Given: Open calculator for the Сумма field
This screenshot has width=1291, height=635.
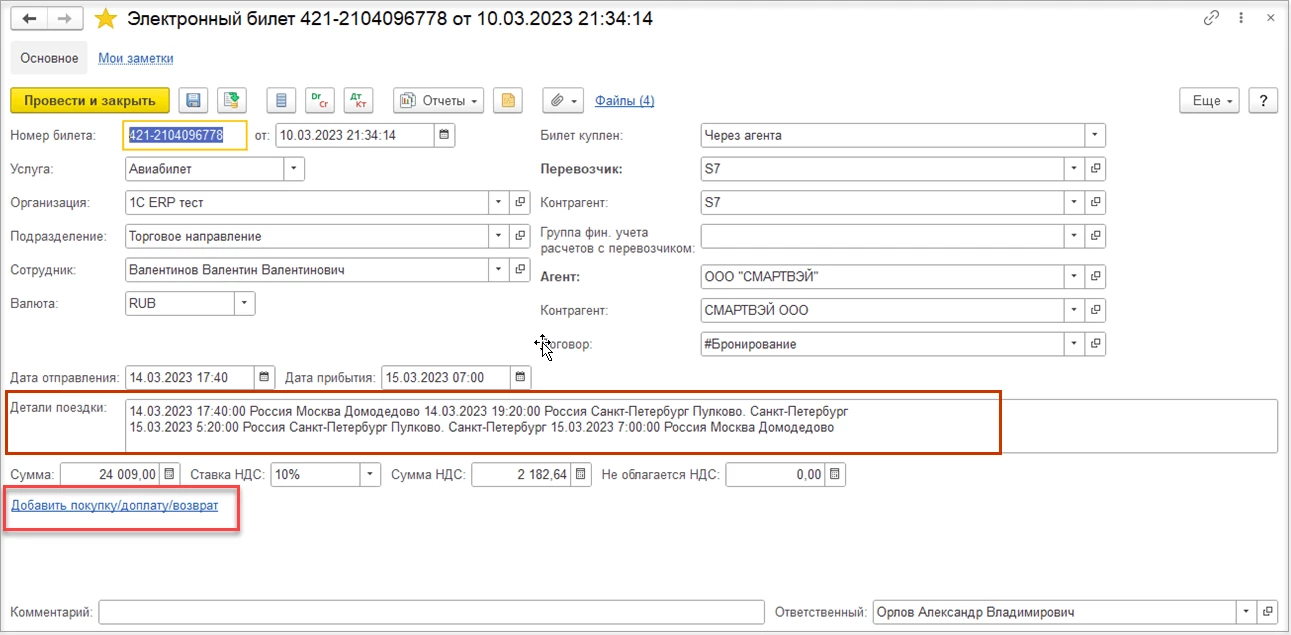Looking at the screenshot, I should click(169, 474).
